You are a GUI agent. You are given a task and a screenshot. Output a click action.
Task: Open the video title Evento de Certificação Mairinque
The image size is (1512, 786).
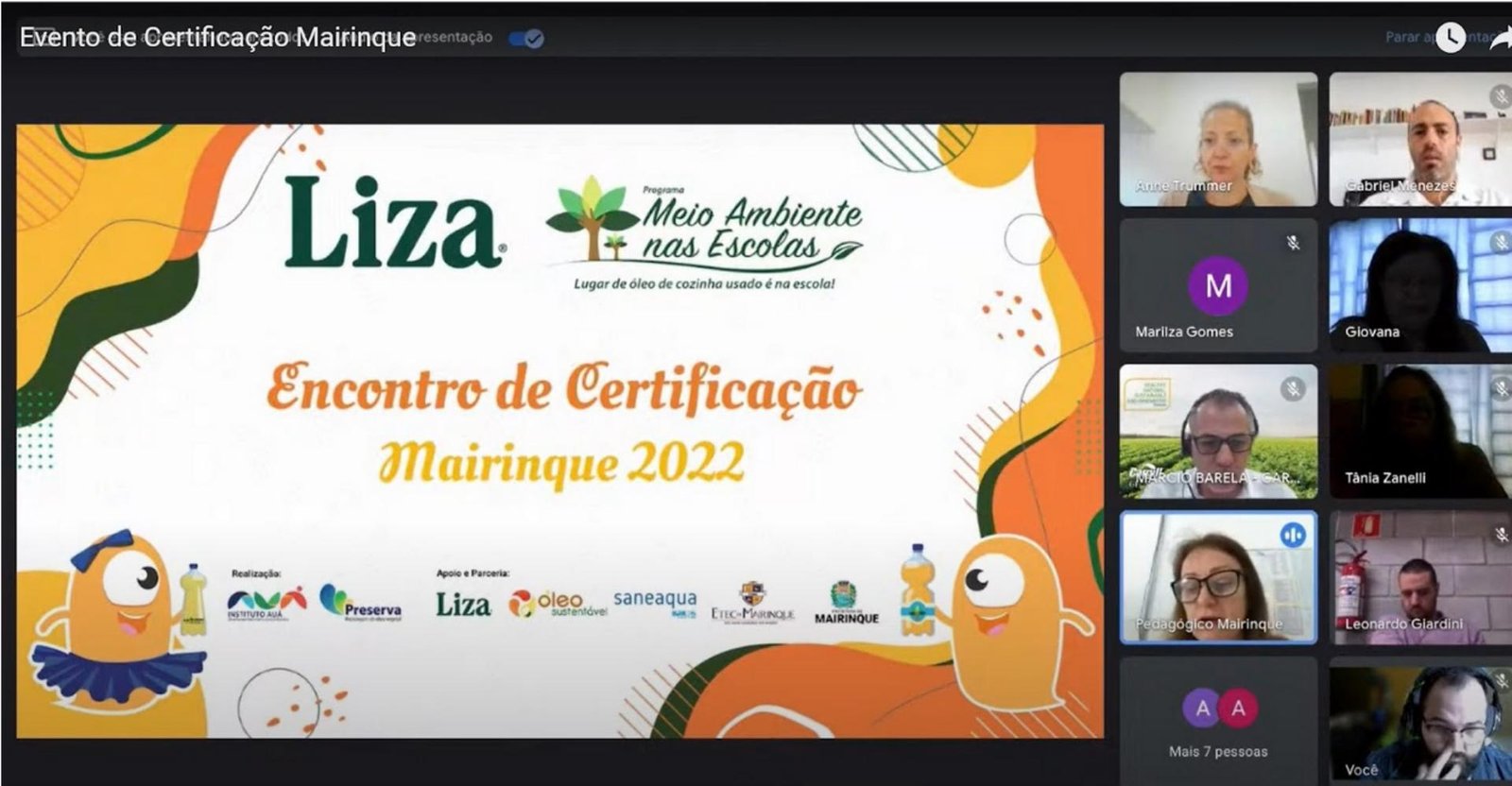[218, 37]
